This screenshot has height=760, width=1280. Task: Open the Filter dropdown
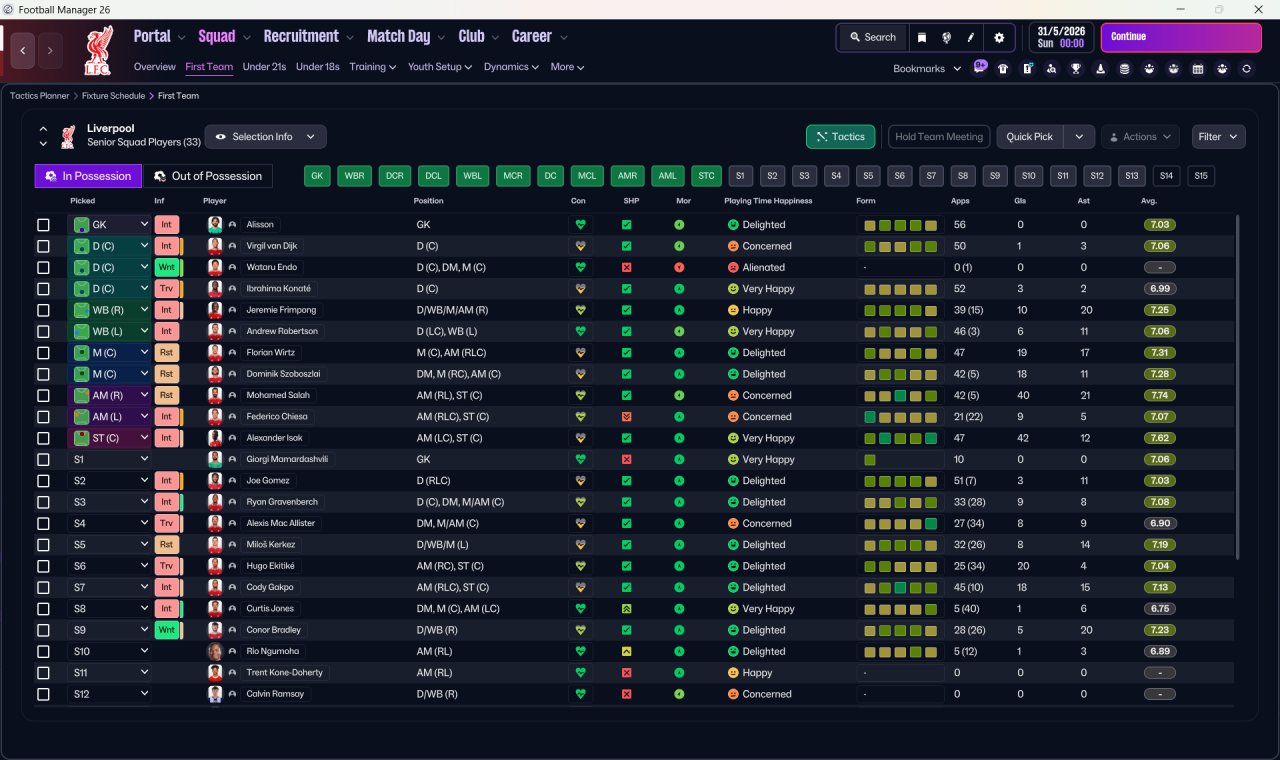click(x=1218, y=137)
